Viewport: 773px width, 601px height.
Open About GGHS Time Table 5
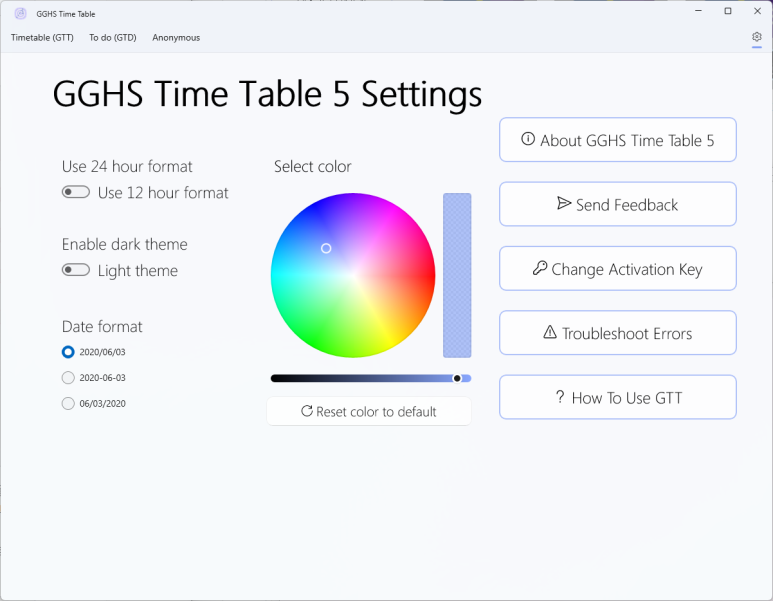pos(618,140)
